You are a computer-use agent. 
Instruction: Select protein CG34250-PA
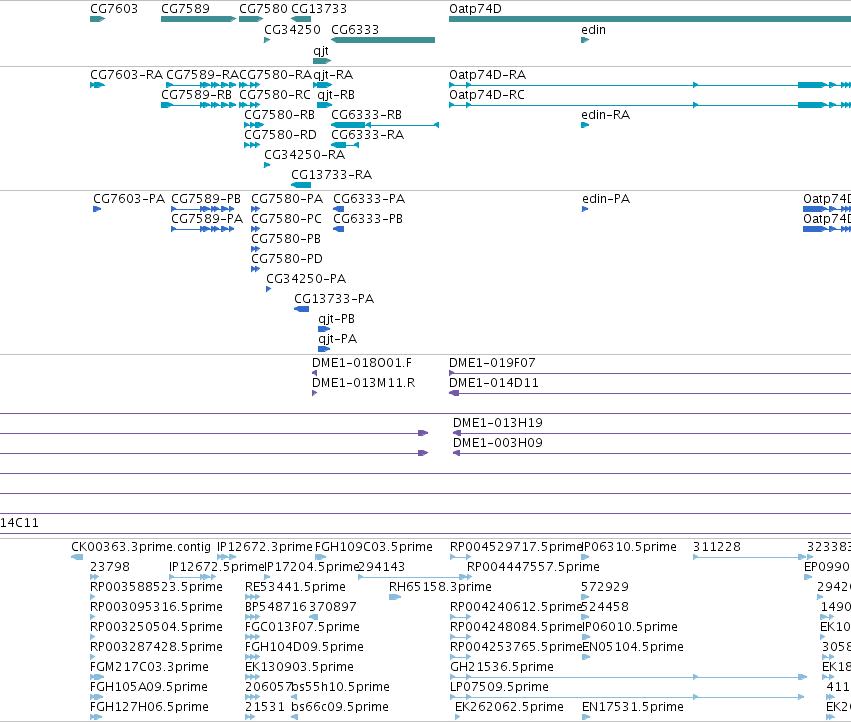[268, 289]
